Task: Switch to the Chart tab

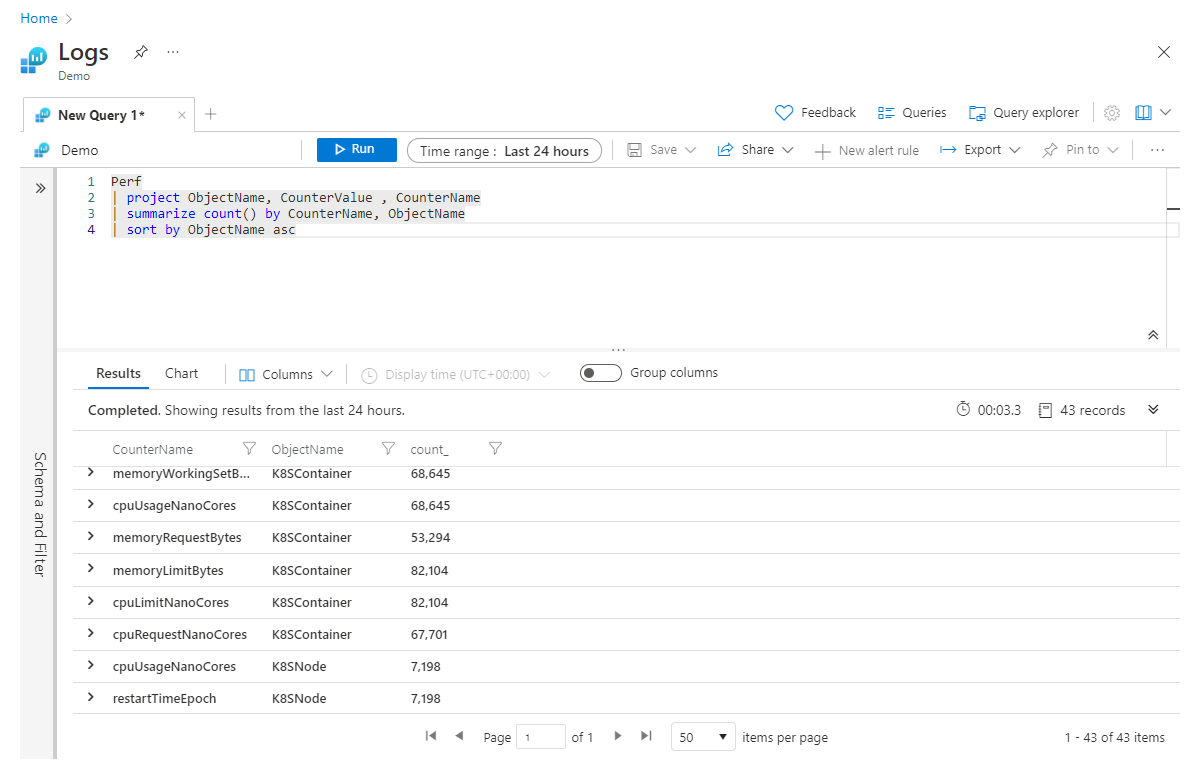Action: tap(181, 373)
